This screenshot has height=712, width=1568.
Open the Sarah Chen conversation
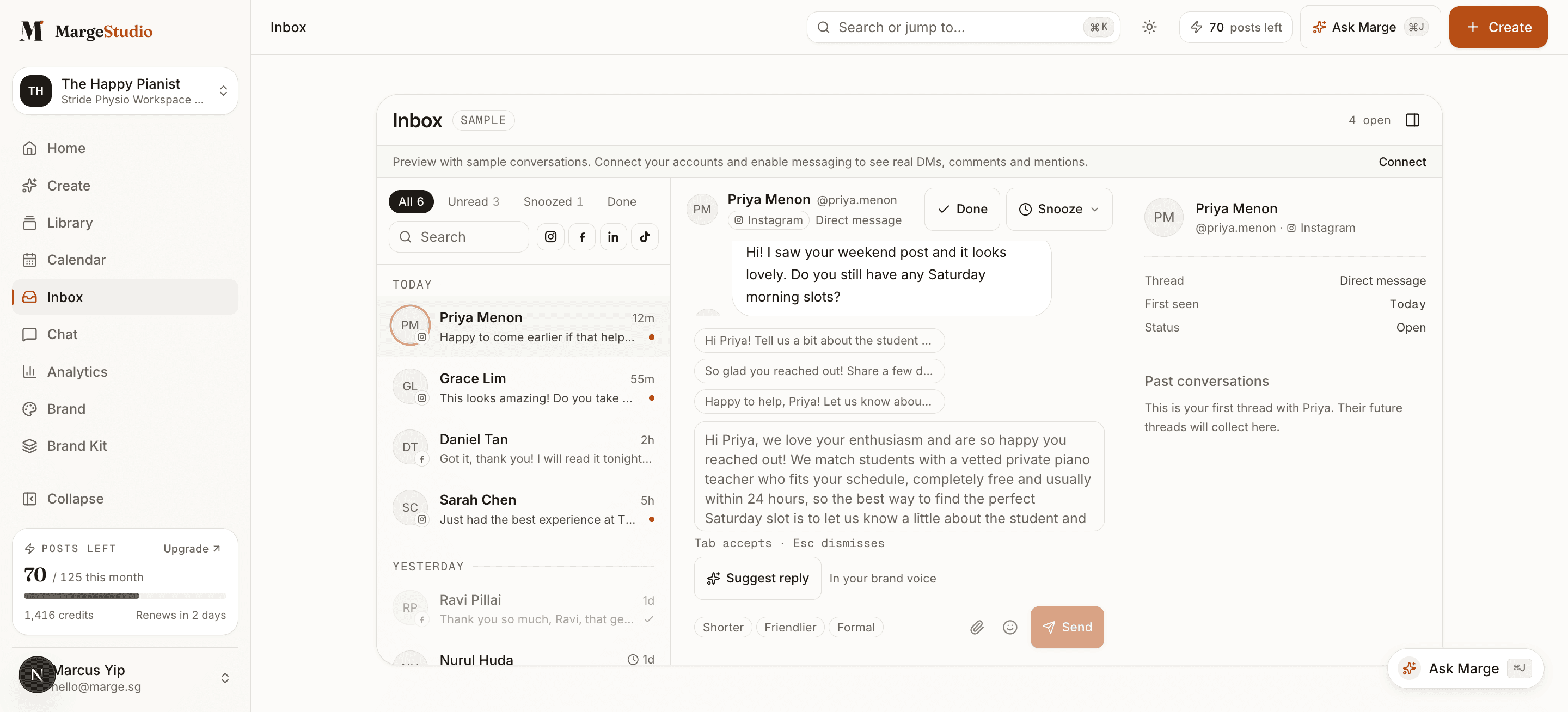[x=523, y=509]
